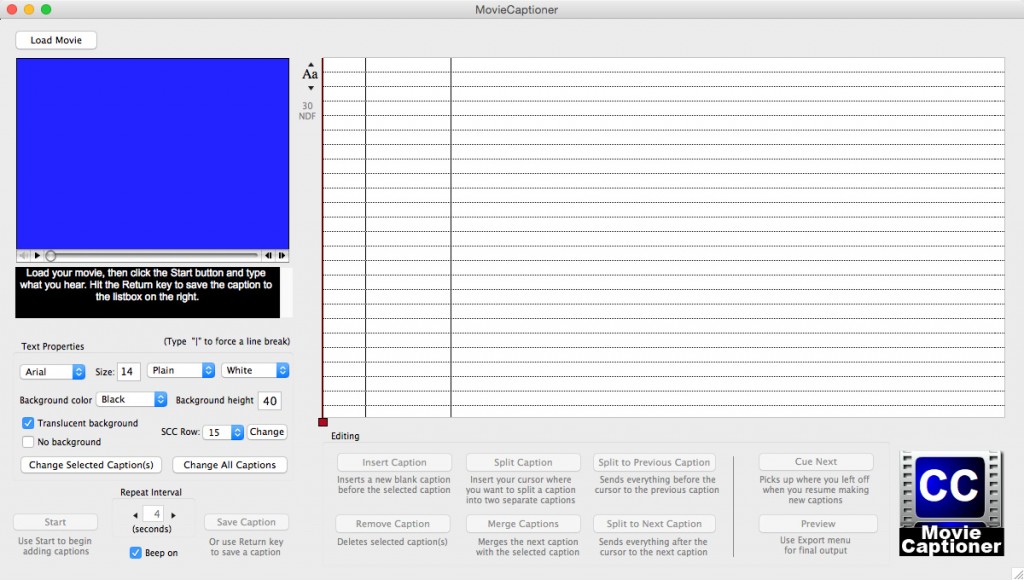
Task: Click the Save Caption button
Action: 246,522
